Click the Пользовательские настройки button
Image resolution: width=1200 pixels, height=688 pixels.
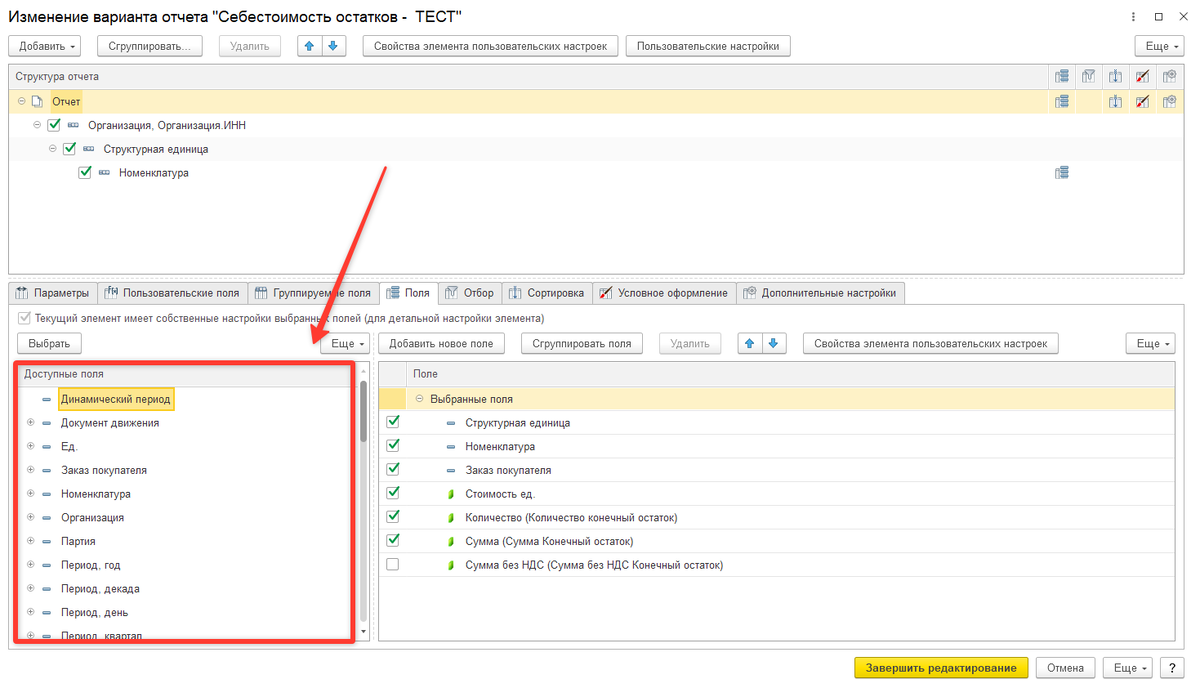[708, 46]
